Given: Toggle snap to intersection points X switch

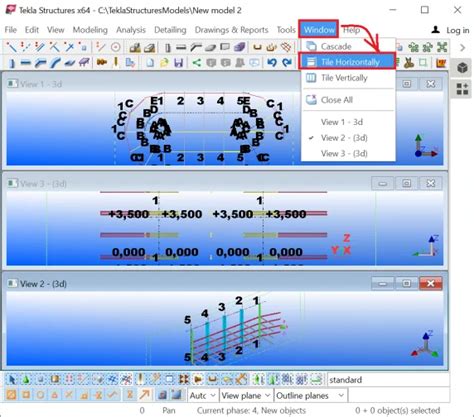Looking at the screenshot, I should click(x=69, y=395).
